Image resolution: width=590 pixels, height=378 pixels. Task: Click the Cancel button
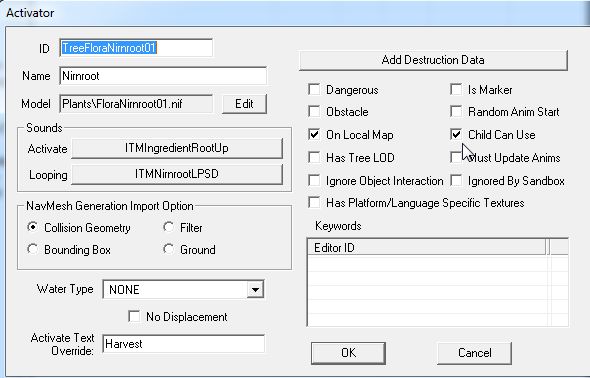coord(474,353)
